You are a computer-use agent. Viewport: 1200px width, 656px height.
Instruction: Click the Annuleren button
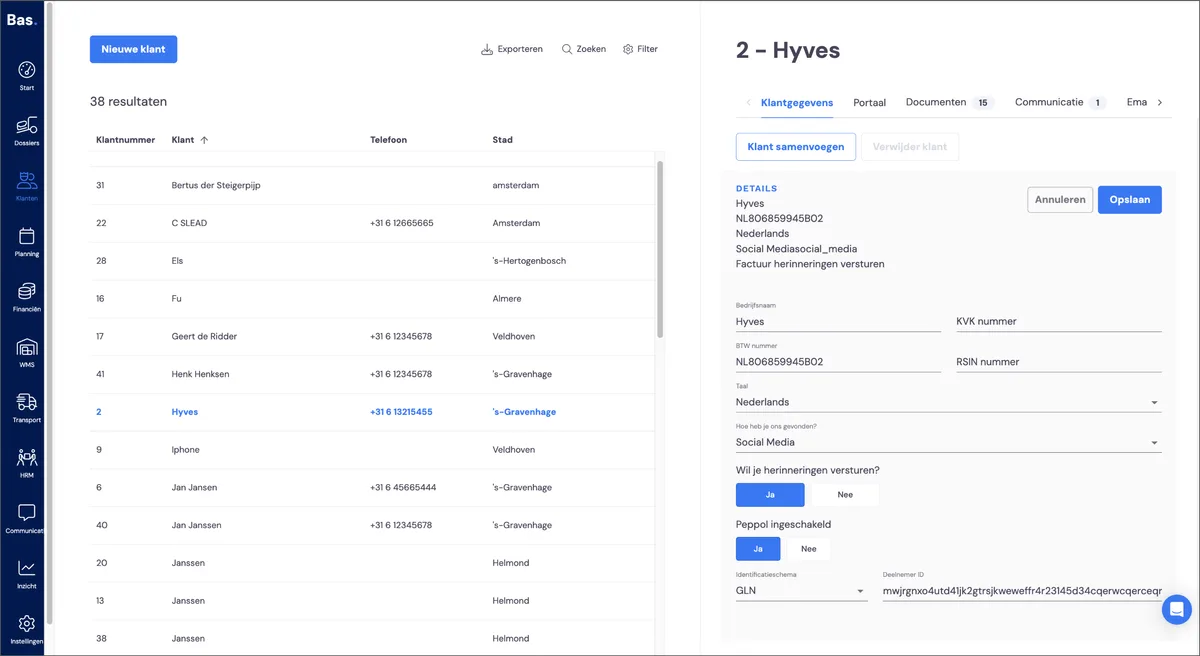1060,199
